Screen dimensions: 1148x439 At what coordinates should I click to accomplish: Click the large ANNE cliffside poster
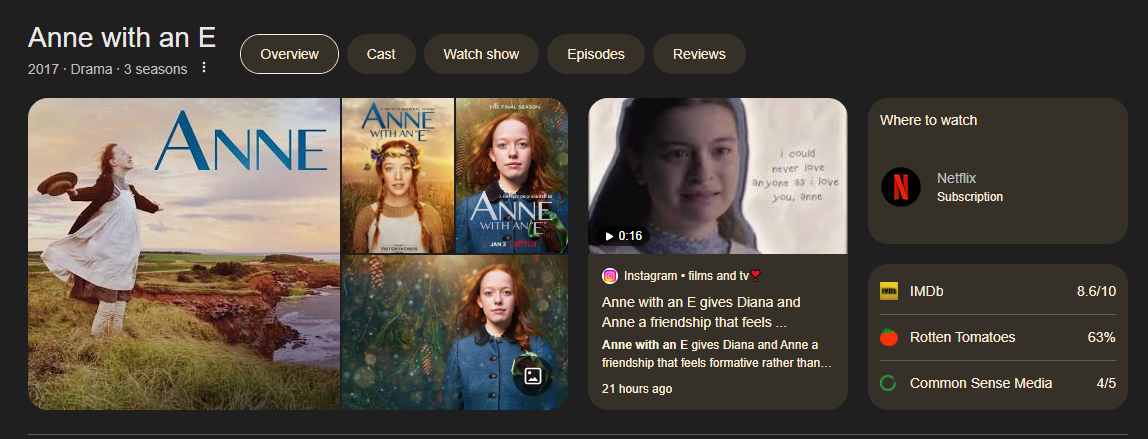(184, 254)
